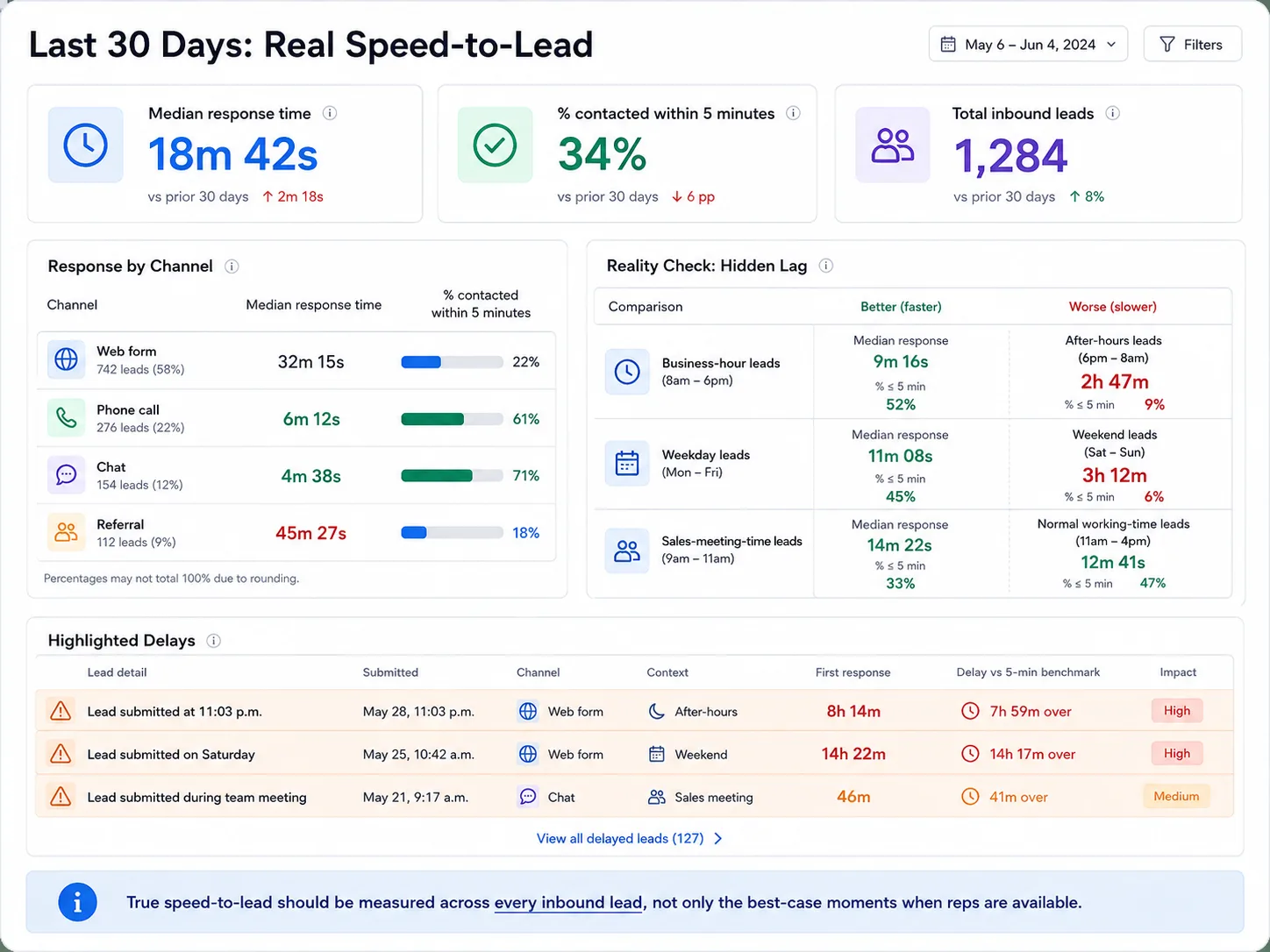Viewport: 1270px width, 952px height.
Task: Click clock icon beside 41m over
Action: pos(970,796)
